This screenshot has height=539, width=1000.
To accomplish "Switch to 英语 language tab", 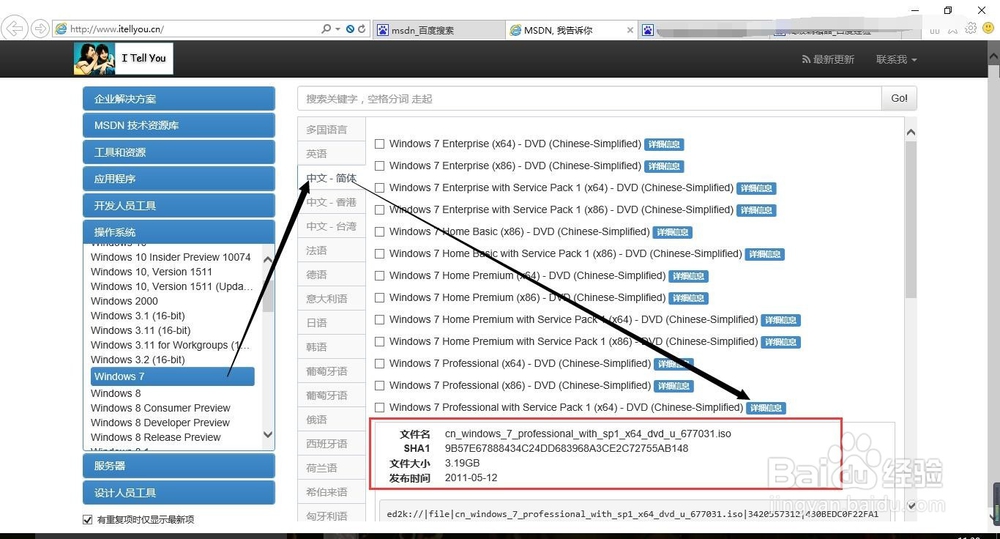I will pyautogui.click(x=332, y=154).
